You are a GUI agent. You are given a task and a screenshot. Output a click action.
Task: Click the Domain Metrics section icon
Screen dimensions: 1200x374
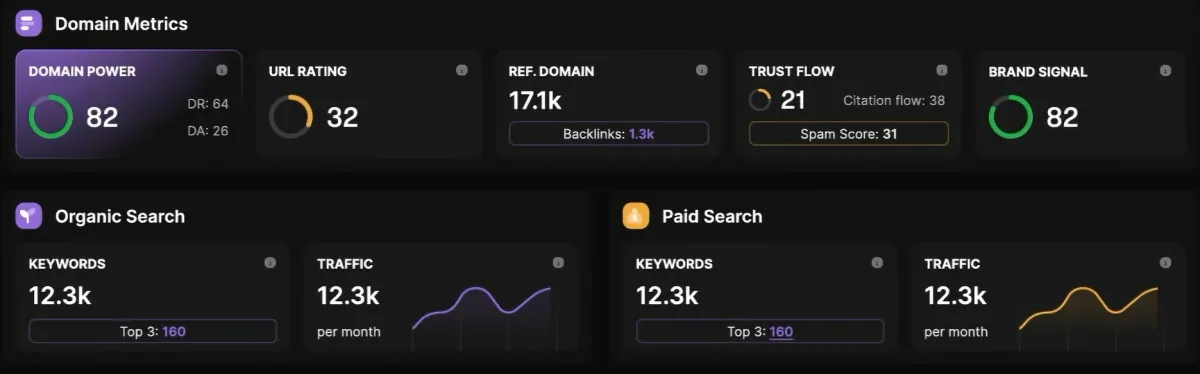pos(29,23)
